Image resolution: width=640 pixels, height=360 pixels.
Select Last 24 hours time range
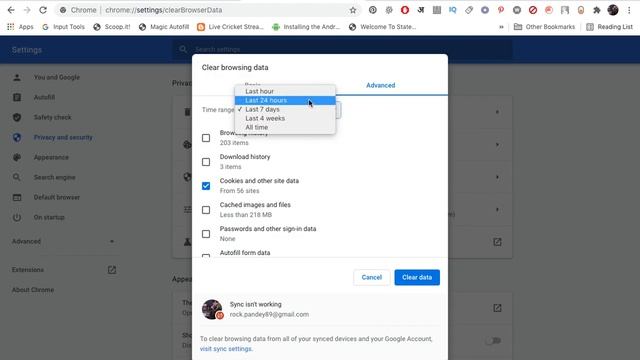tap(285, 100)
